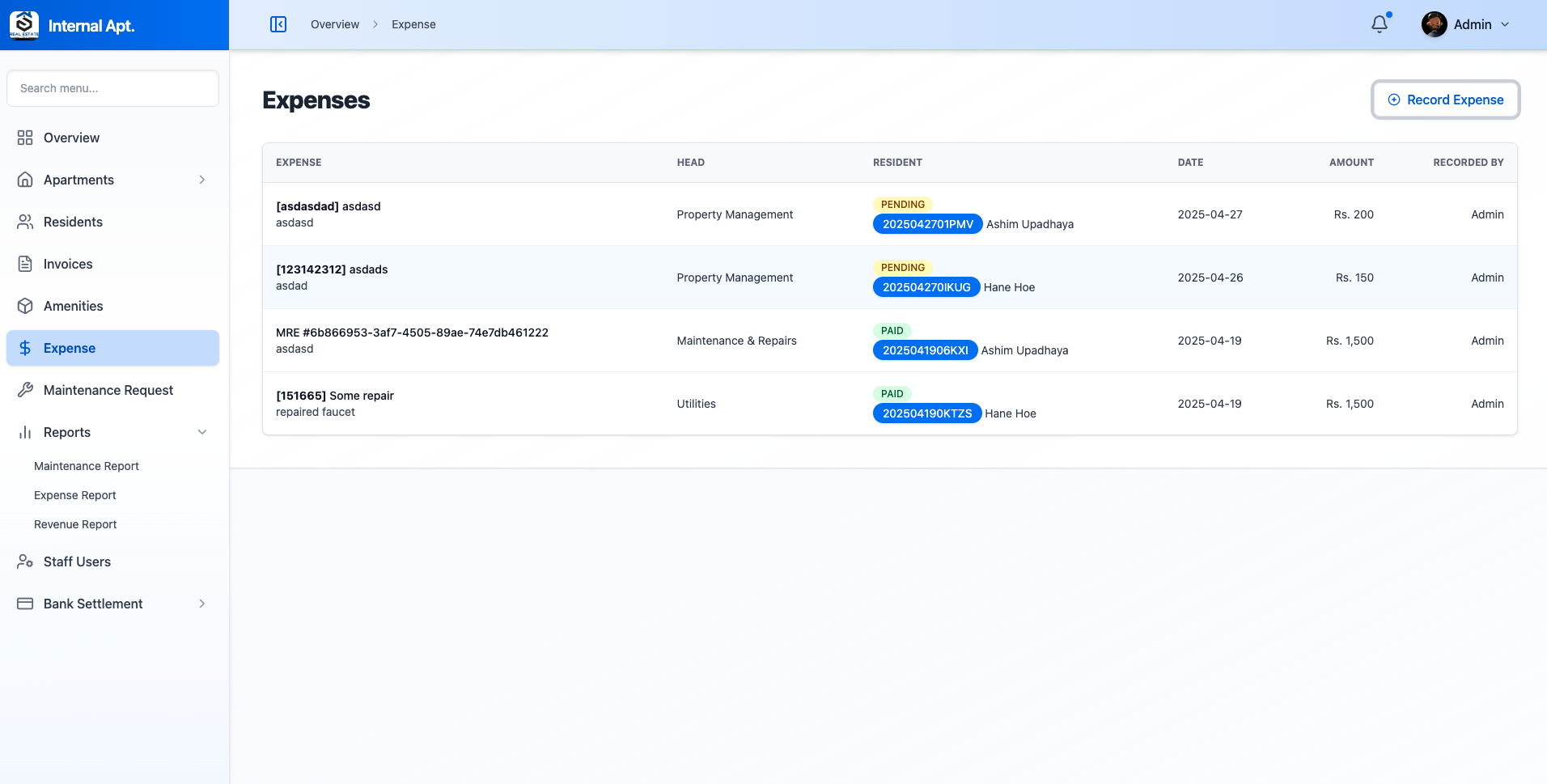Open invoice badge 2025041906KXI
This screenshot has height=784, width=1547.
click(925, 350)
